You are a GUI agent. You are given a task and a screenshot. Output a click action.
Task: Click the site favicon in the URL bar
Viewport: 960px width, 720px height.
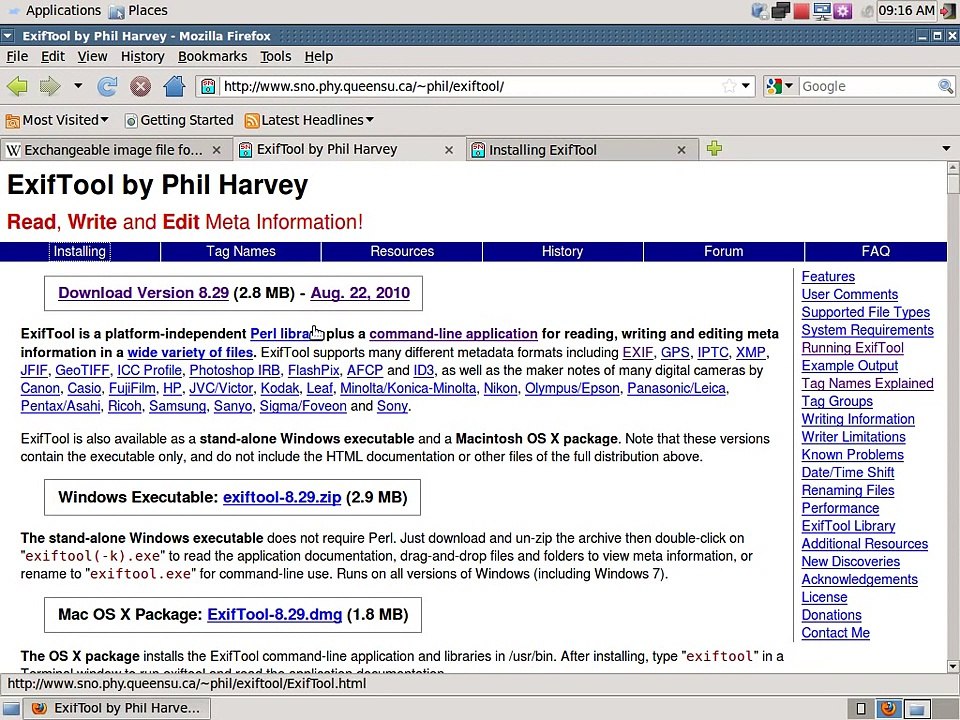(208, 86)
